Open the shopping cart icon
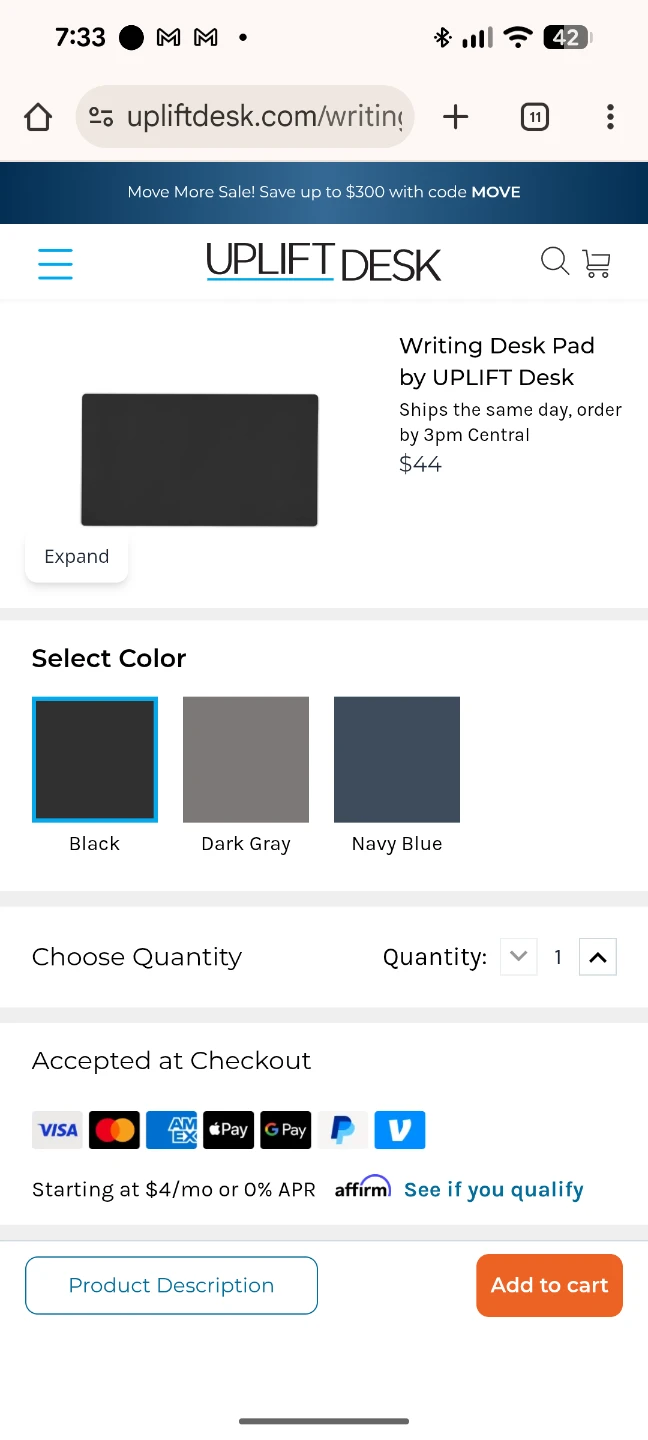 (597, 263)
